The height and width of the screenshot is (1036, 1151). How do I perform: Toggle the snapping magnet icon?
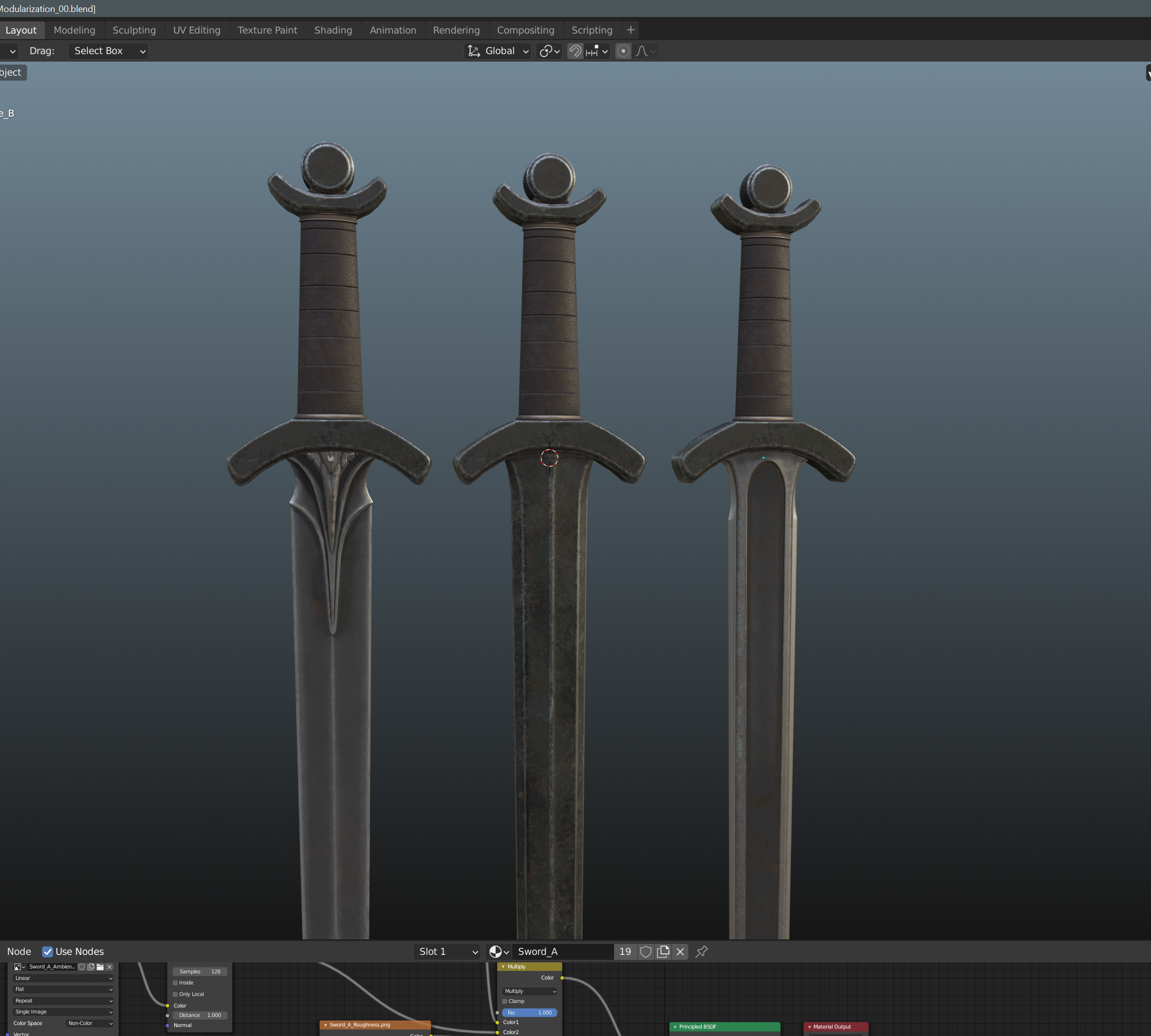coord(575,51)
